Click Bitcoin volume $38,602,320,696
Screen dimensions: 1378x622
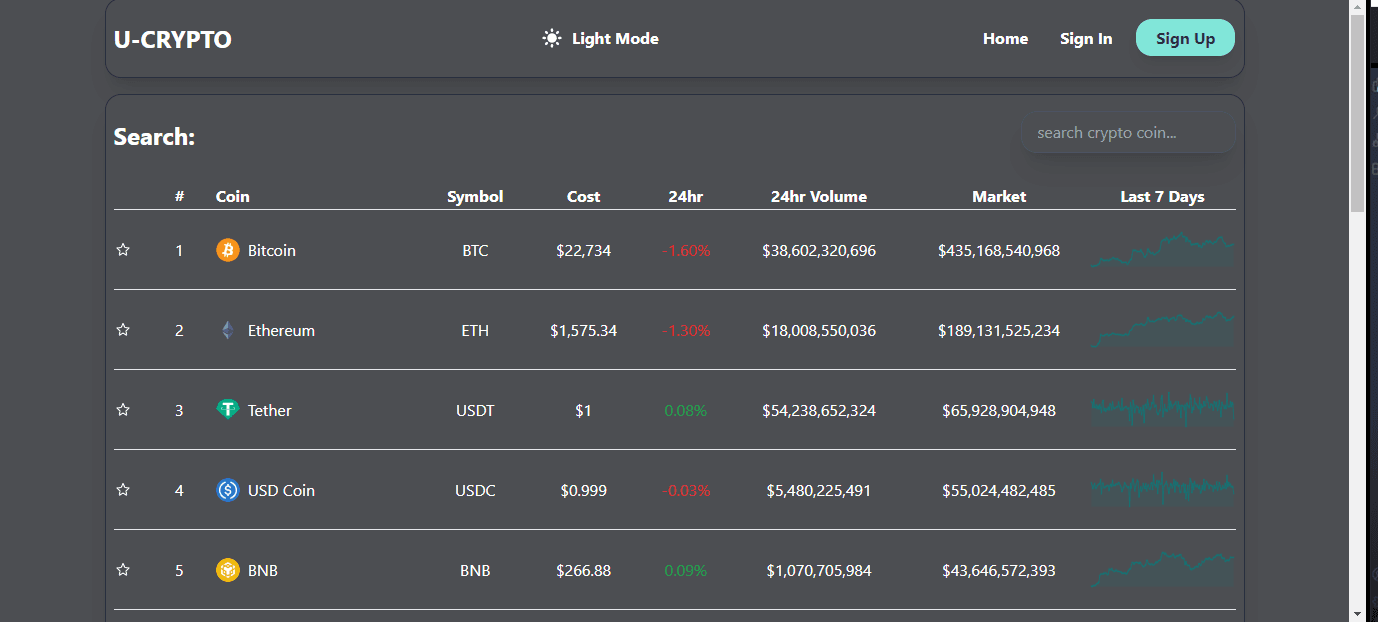click(818, 250)
